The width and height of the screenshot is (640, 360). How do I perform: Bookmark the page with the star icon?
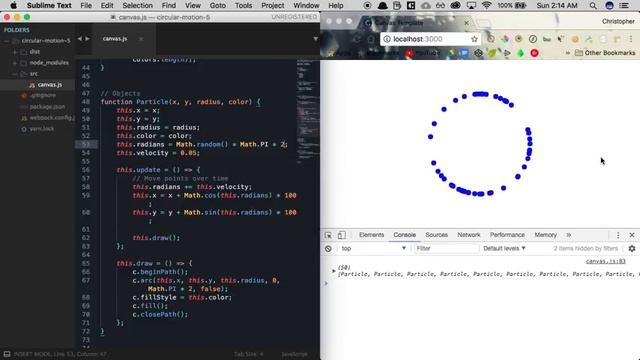point(474,39)
